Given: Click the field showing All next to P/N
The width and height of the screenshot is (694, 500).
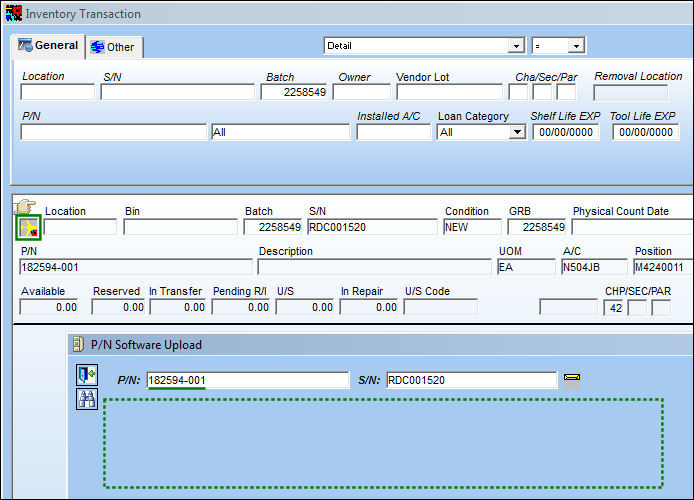Looking at the screenshot, I should 281,132.
